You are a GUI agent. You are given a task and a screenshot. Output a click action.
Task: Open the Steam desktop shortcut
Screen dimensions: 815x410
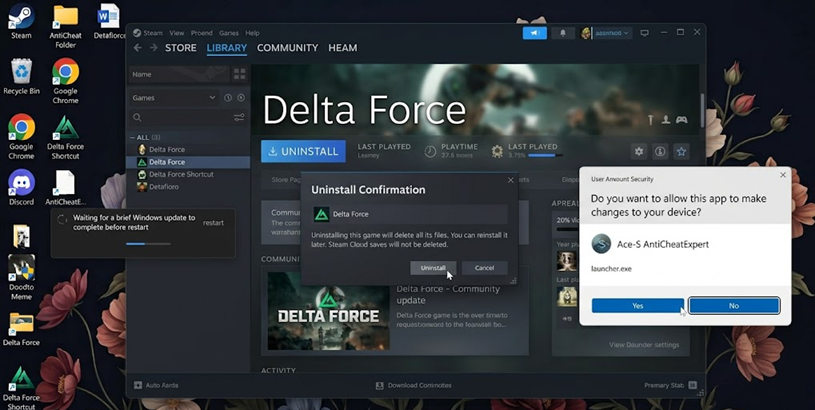(21, 22)
